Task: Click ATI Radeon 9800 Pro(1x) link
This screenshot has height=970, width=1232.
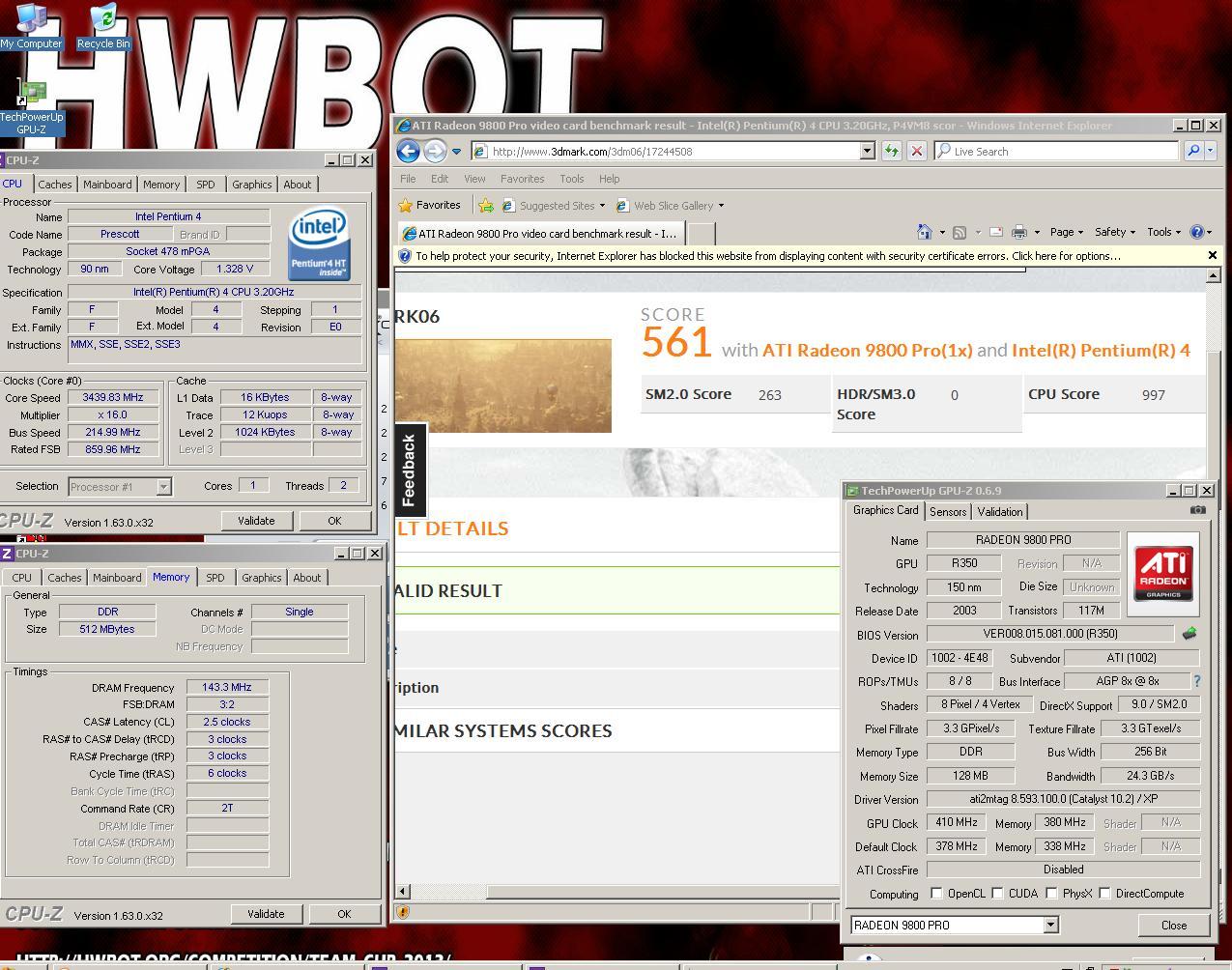Action: [867, 350]
